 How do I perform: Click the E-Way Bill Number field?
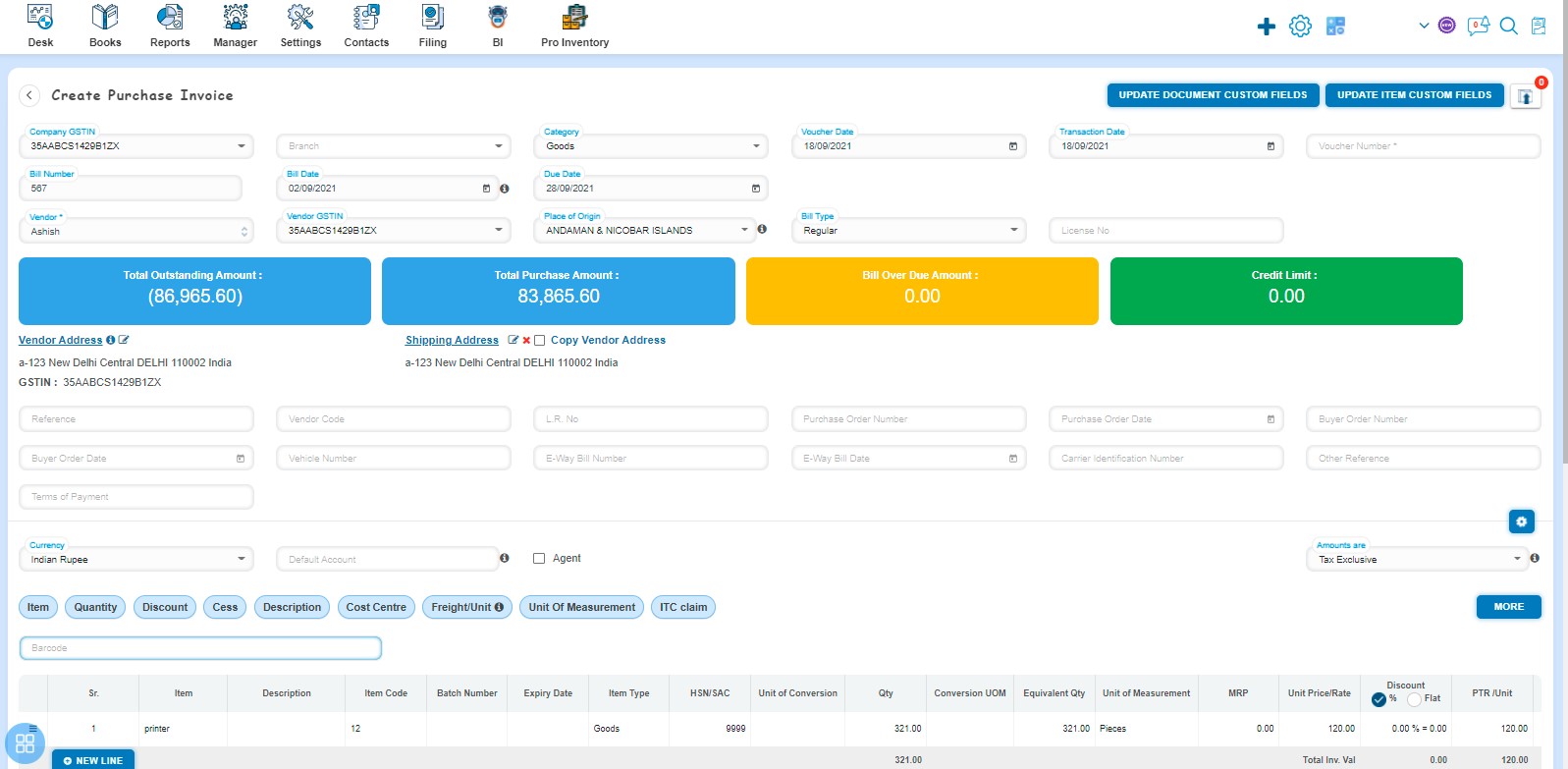point(650,459)
